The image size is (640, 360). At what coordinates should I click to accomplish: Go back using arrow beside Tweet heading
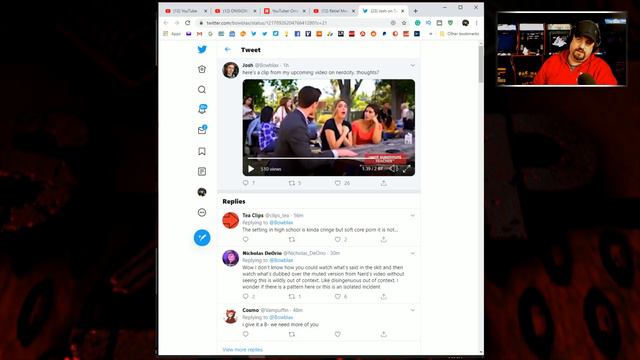tap(228, 49)
